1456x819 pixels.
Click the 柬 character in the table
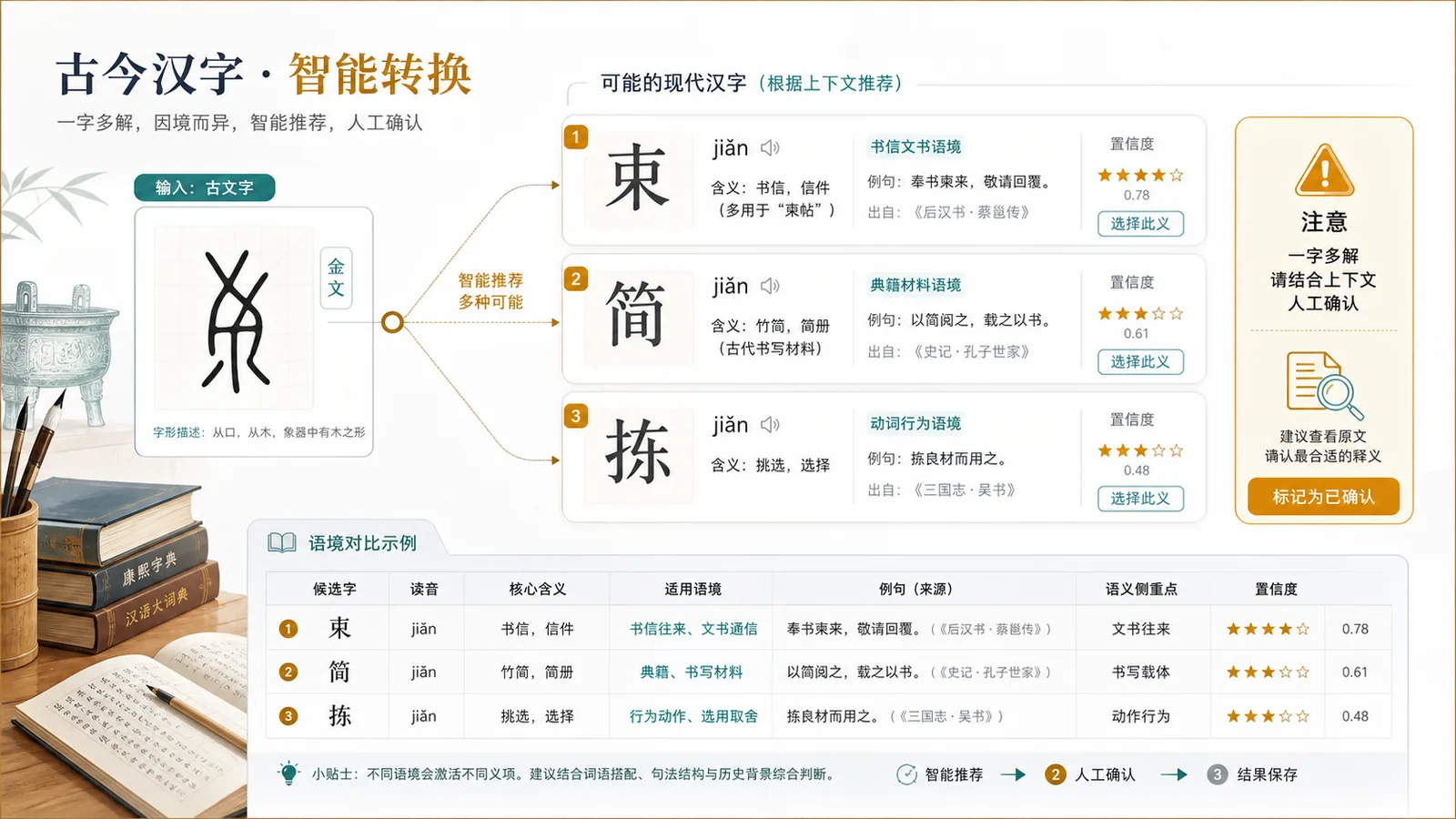[339, 629]
